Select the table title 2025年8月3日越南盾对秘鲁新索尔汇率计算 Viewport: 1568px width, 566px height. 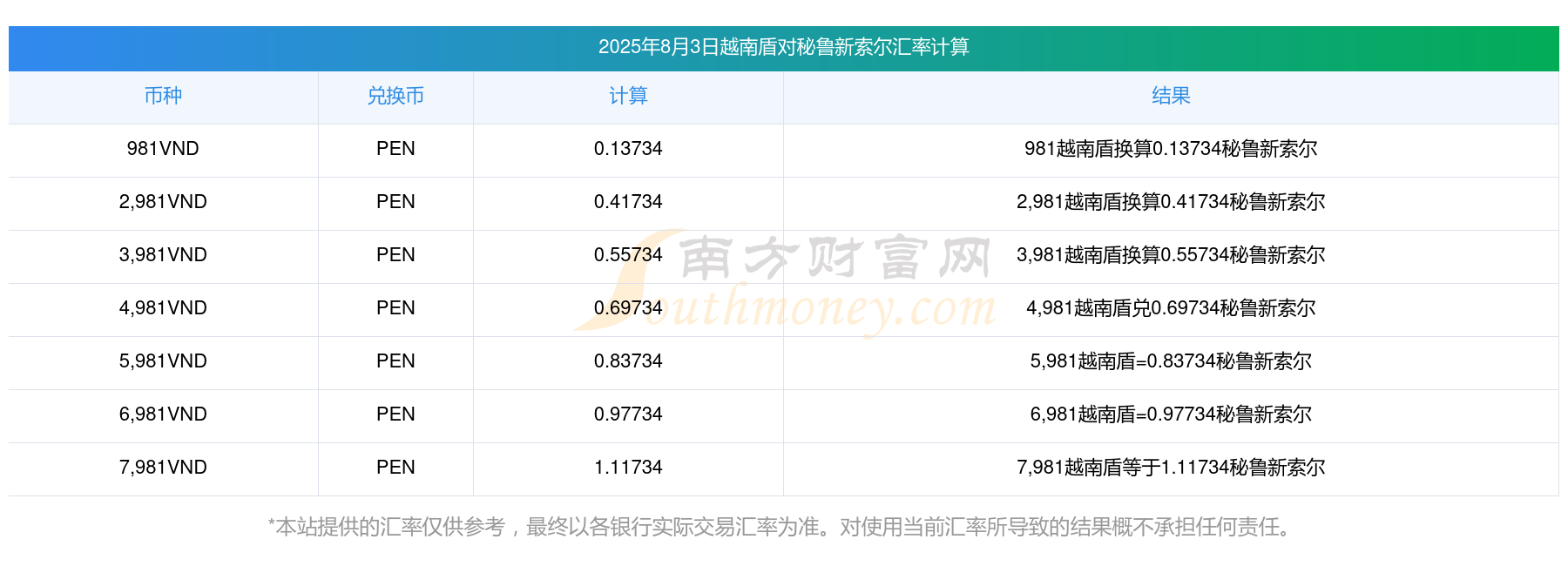coord(783,47)
